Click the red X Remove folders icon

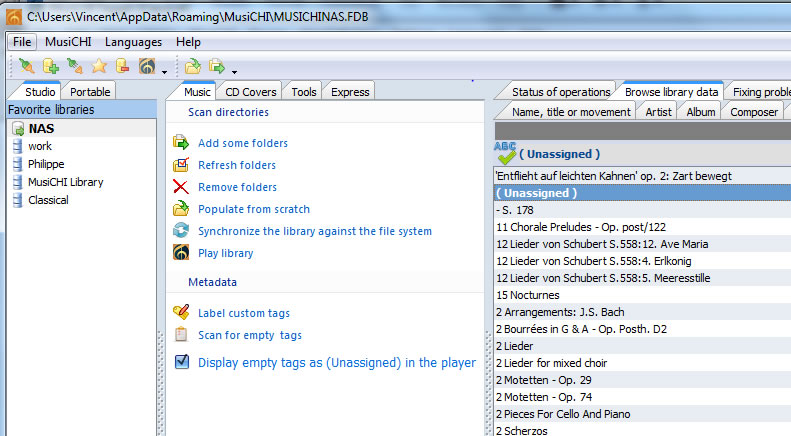[x=181, y=187]
